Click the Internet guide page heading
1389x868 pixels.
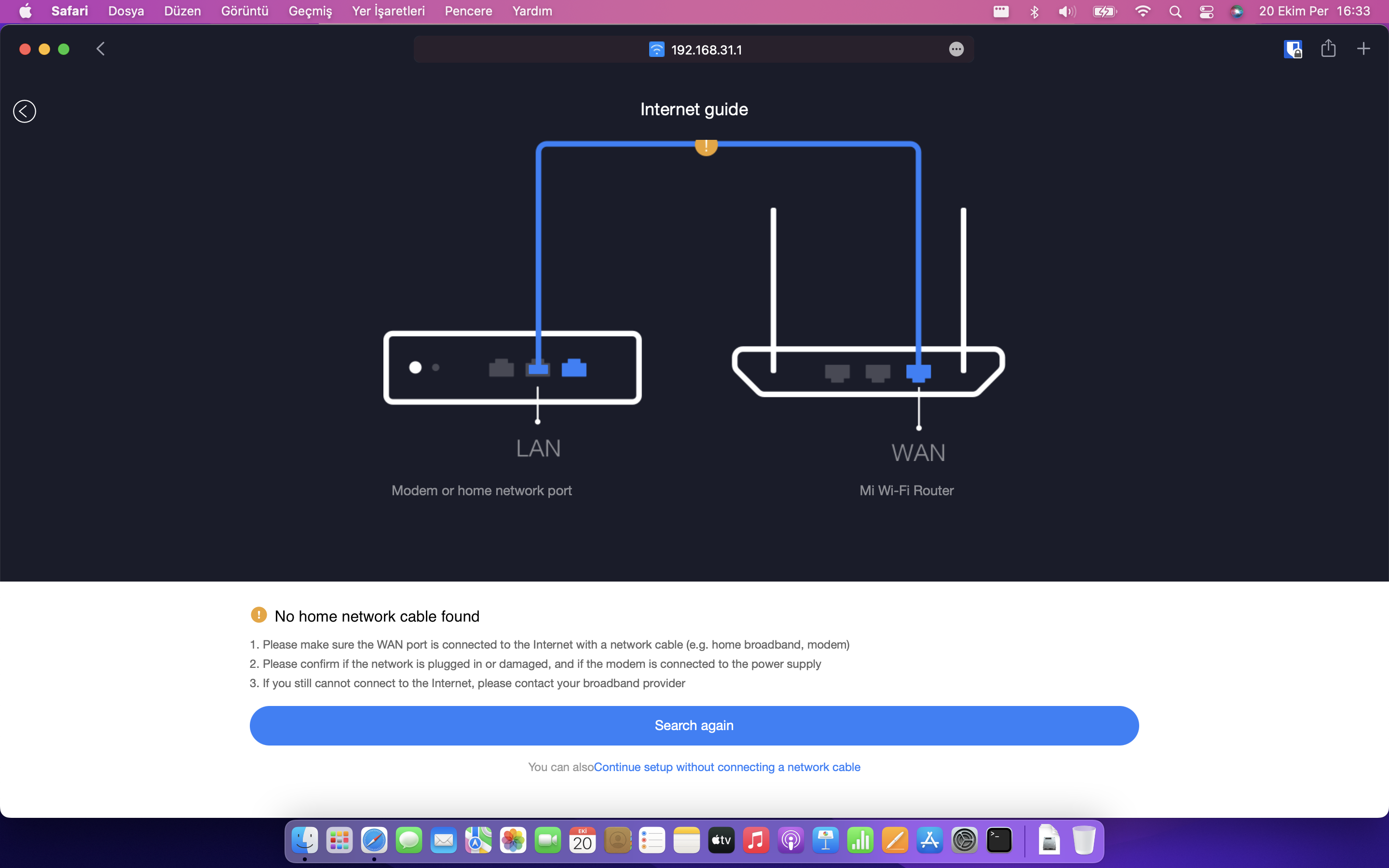pyautogui.click(x=694, y=109)
